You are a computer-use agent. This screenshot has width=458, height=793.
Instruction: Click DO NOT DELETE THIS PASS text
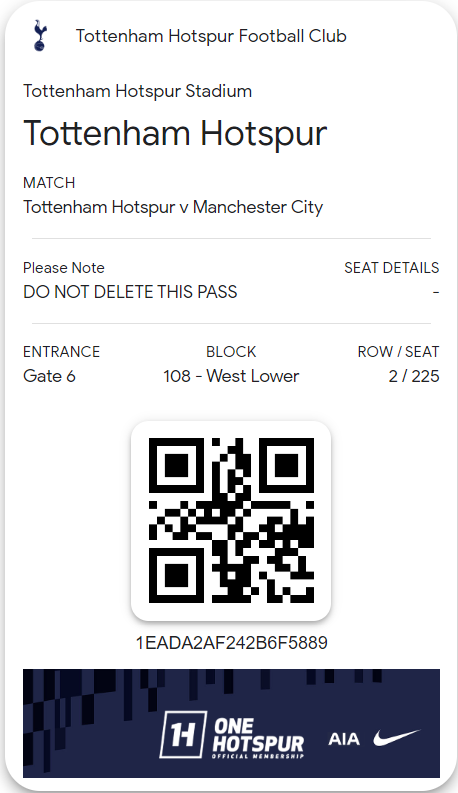[130, 292]
